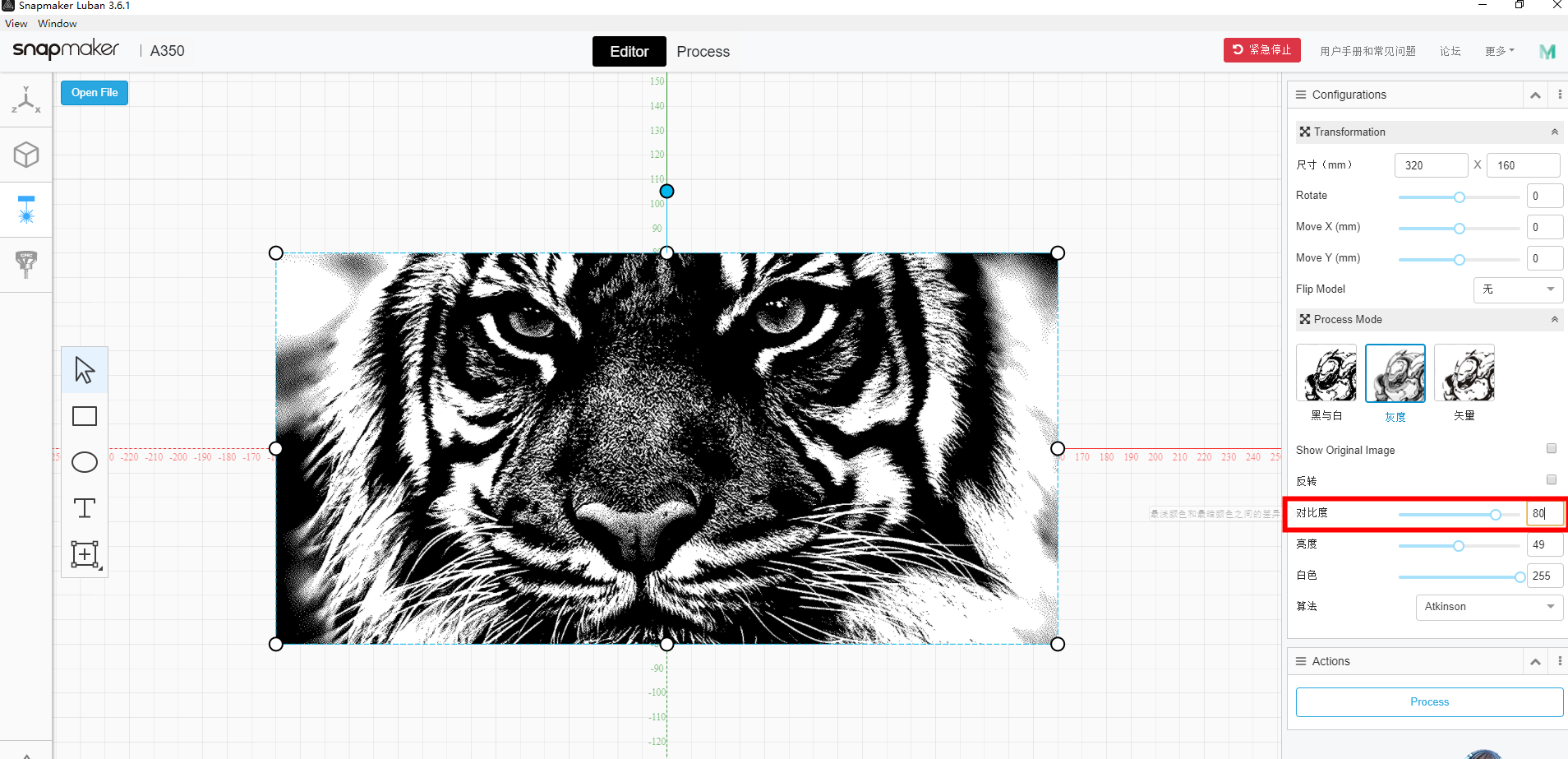Open the 论坛 forum link
This screenshot has width=1568, height=759.
coord(1450,51)
